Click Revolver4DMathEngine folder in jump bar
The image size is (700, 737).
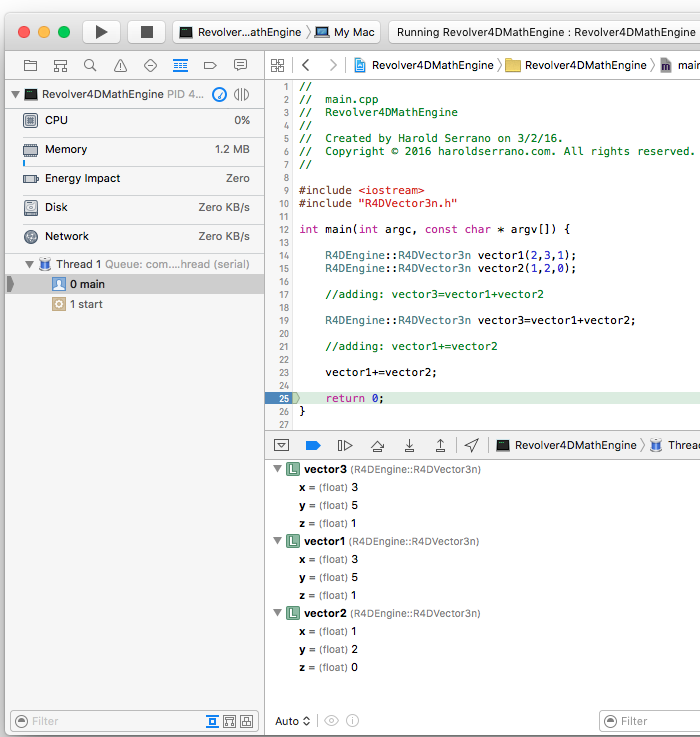click(x=576, y=65)
